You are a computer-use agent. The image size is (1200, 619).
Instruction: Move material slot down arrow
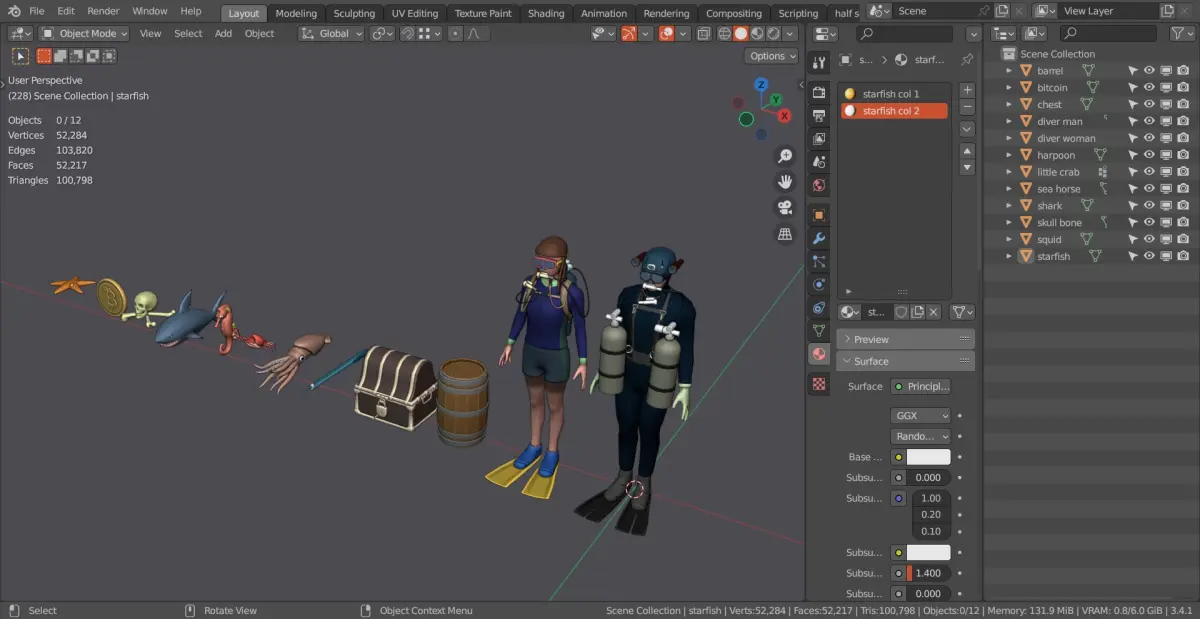967,167
